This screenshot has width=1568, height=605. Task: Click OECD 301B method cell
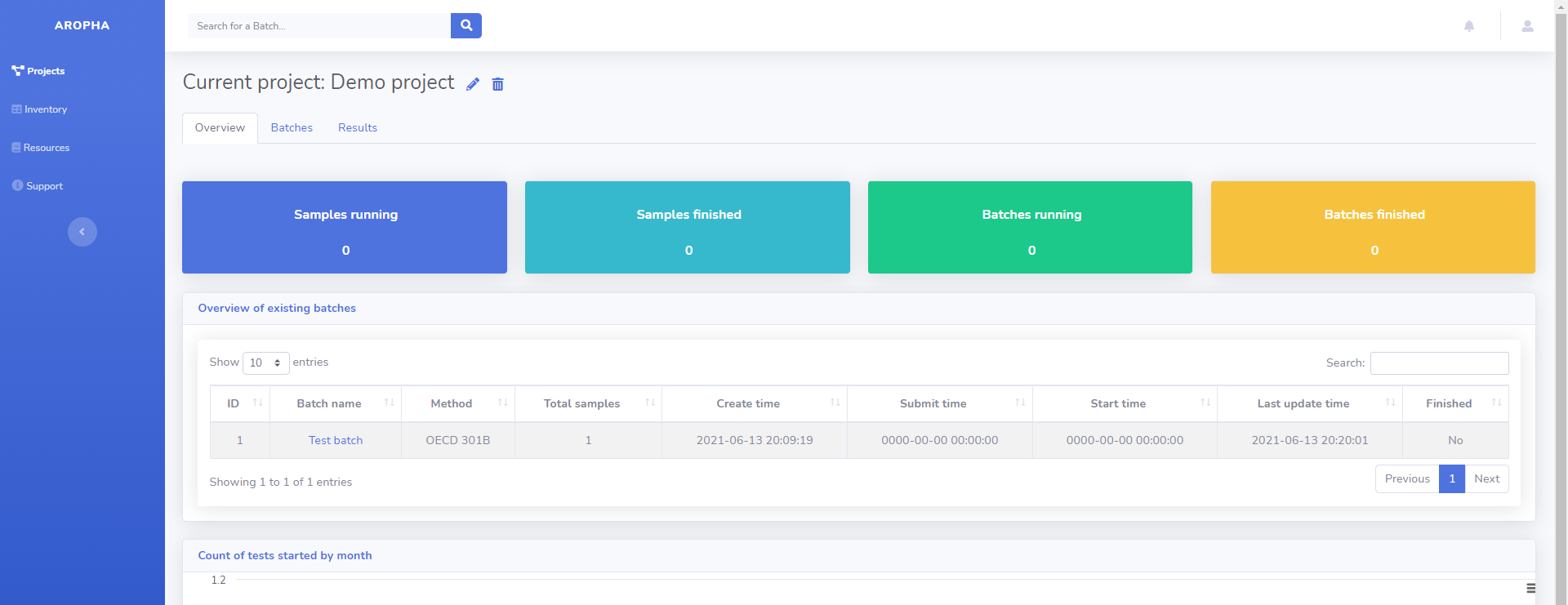tap(458, 440)
